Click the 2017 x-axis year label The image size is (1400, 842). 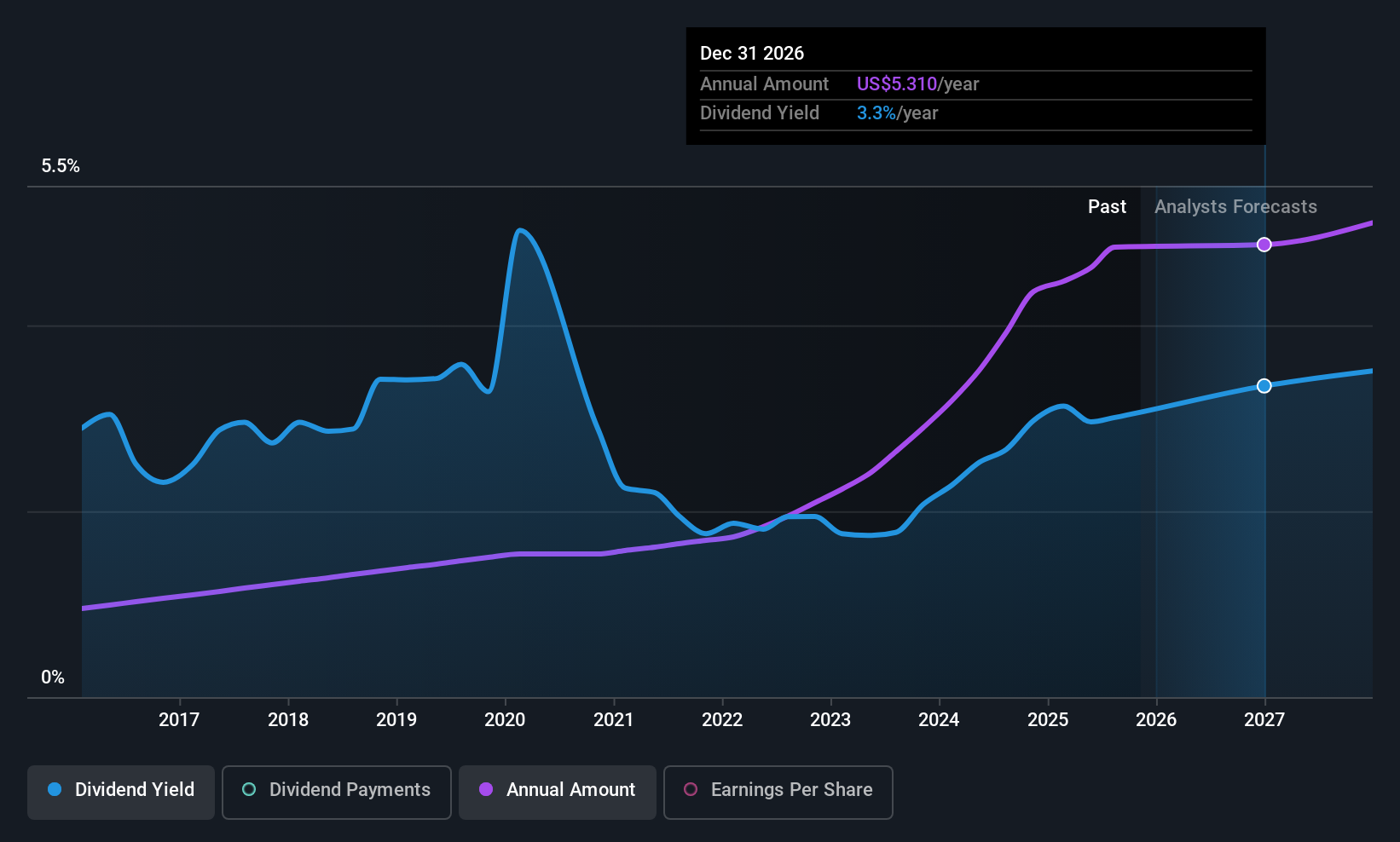[179, 720]
